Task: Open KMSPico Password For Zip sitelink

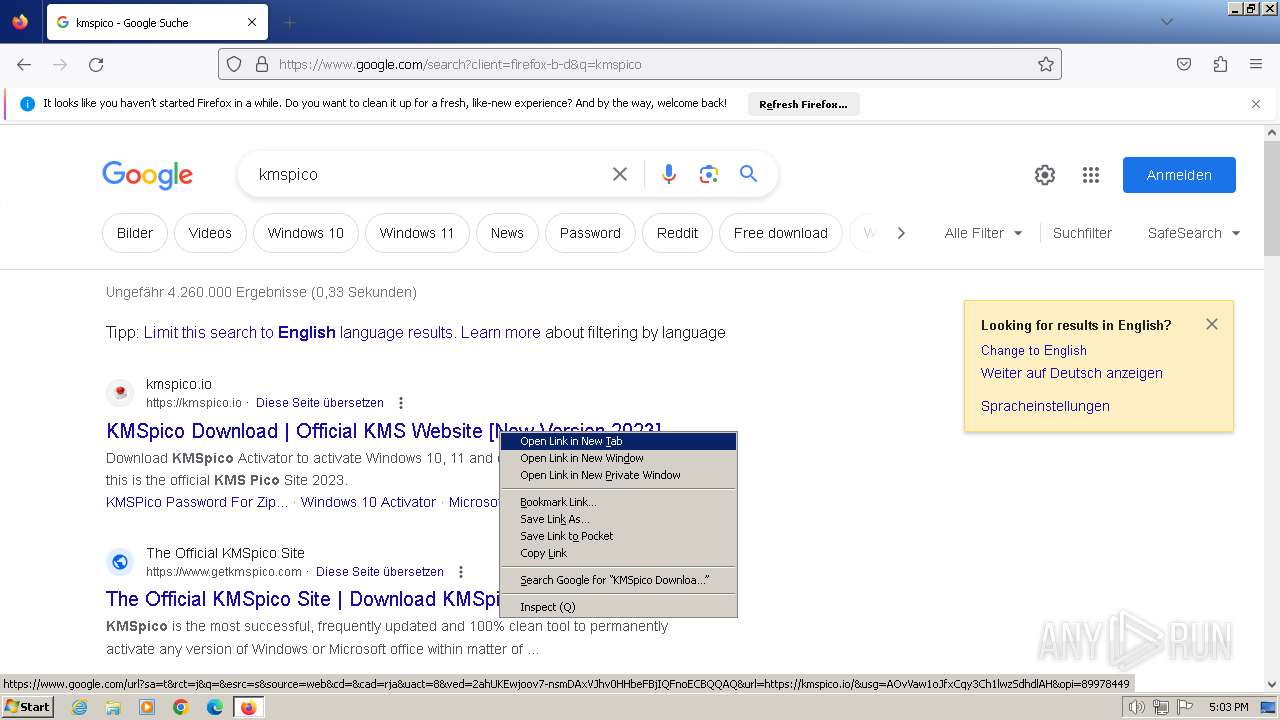Action: 197,502
